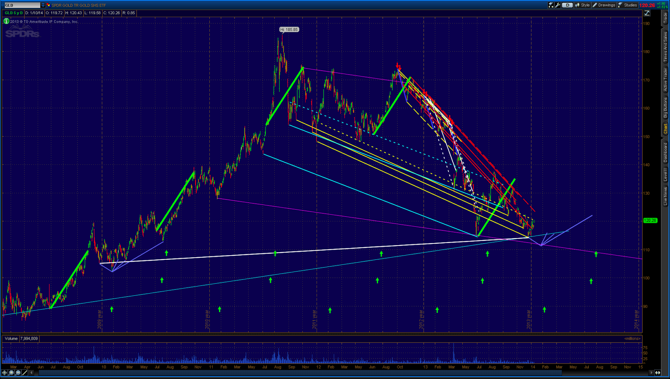Screen dimensions: 670x379
Task: Click the pan crosshair tool icon
Action: (x=5, y=373)
